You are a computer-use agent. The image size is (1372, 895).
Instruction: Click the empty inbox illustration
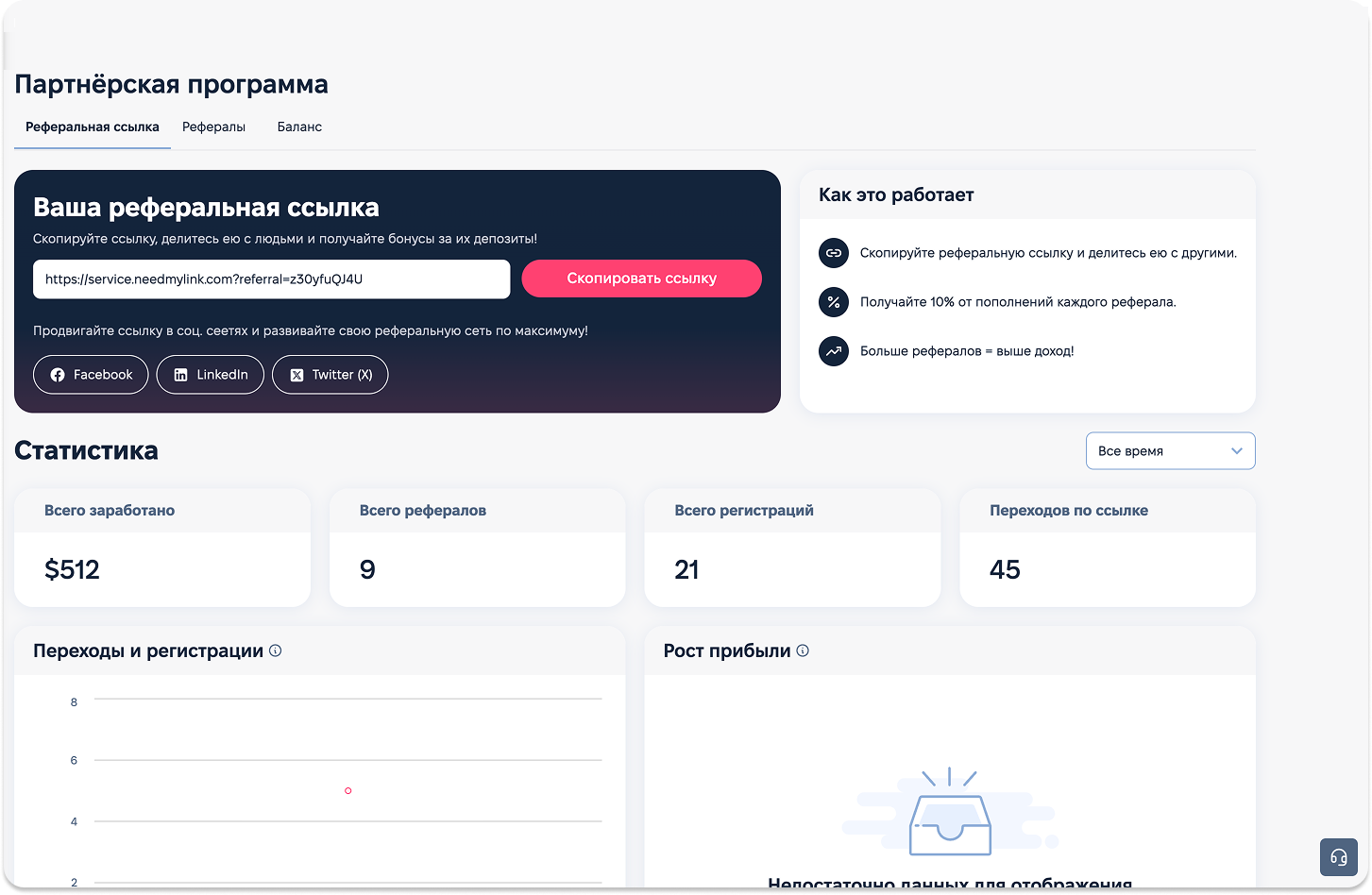(x=949, y=815)
